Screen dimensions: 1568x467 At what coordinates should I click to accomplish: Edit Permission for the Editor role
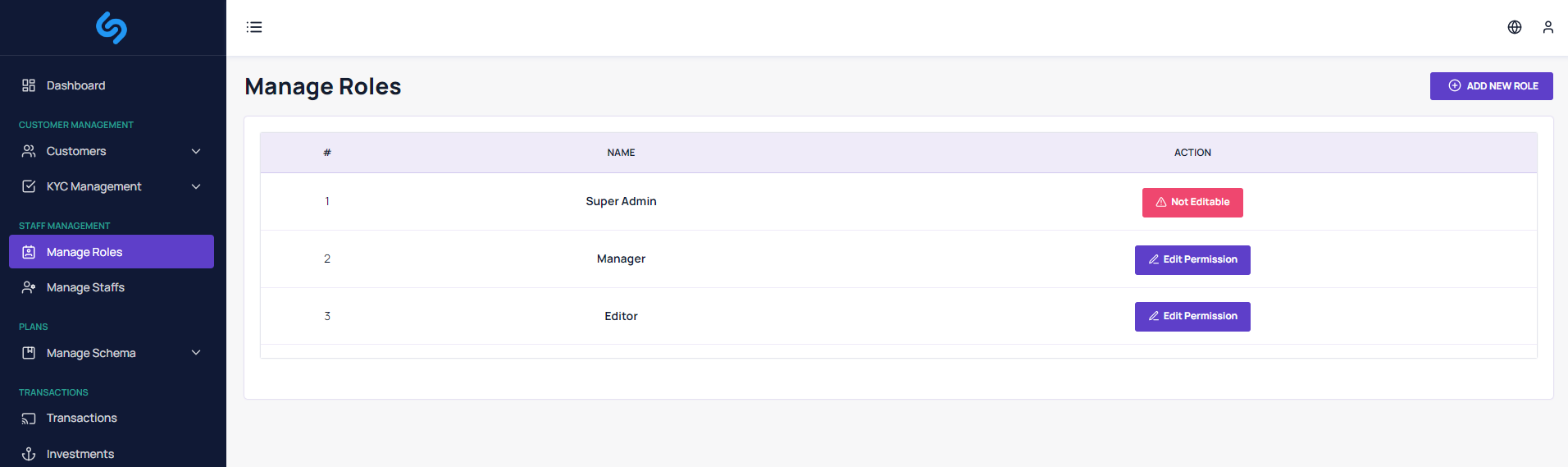point(1192,317)
